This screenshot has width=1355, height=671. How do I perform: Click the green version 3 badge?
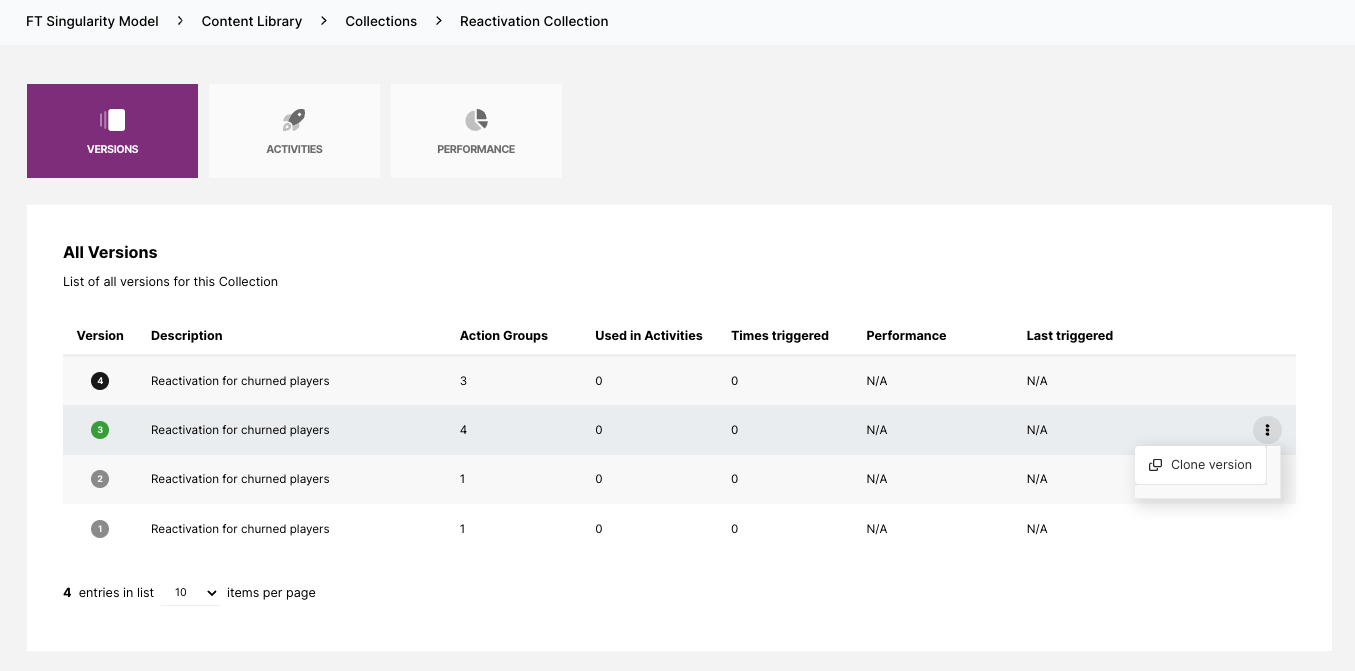pyautogui.click(x=100, y=430)
